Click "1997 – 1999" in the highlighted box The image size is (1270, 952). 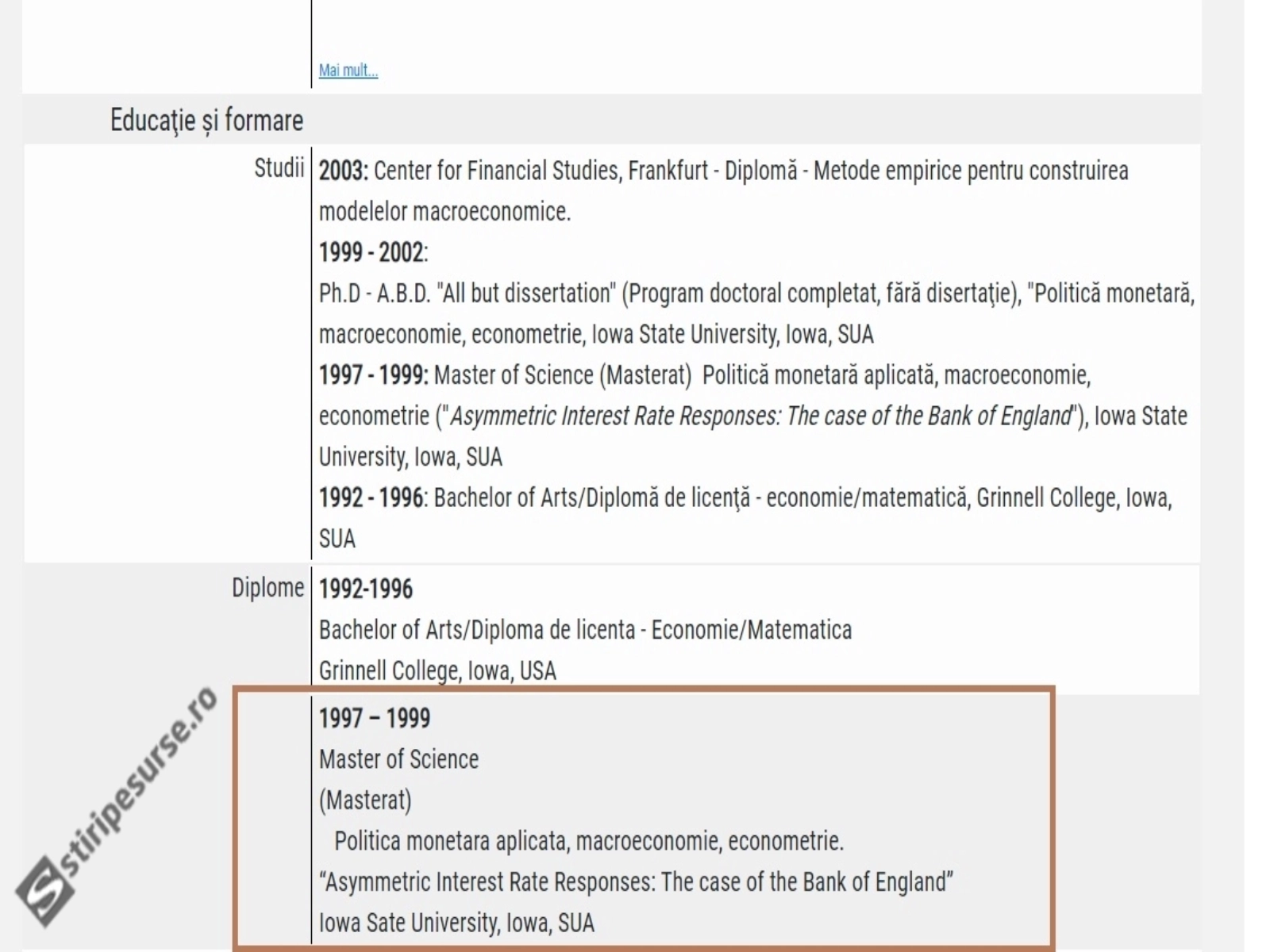click(375, 719)
